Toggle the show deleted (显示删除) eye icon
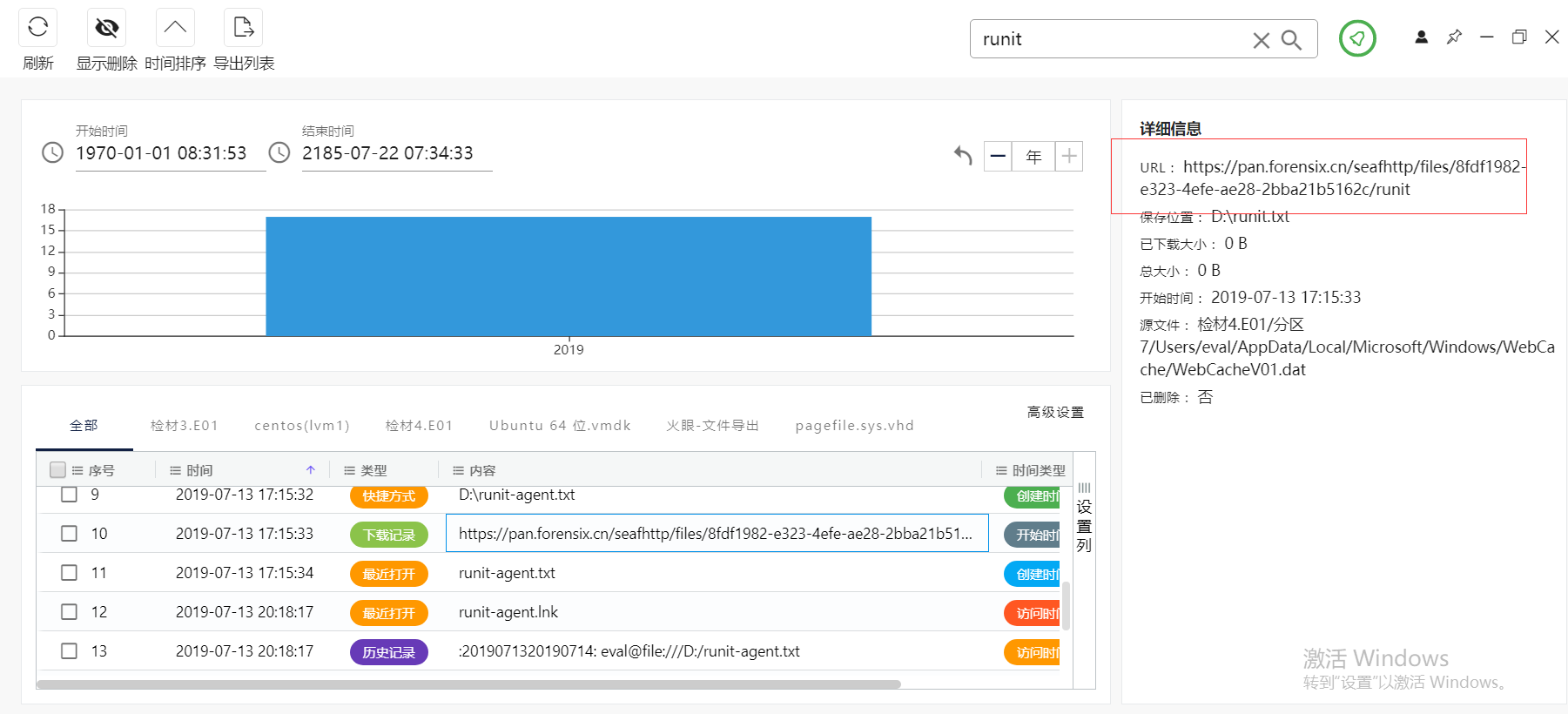This screenshot has width=1568, height=714. pos(106,27)
